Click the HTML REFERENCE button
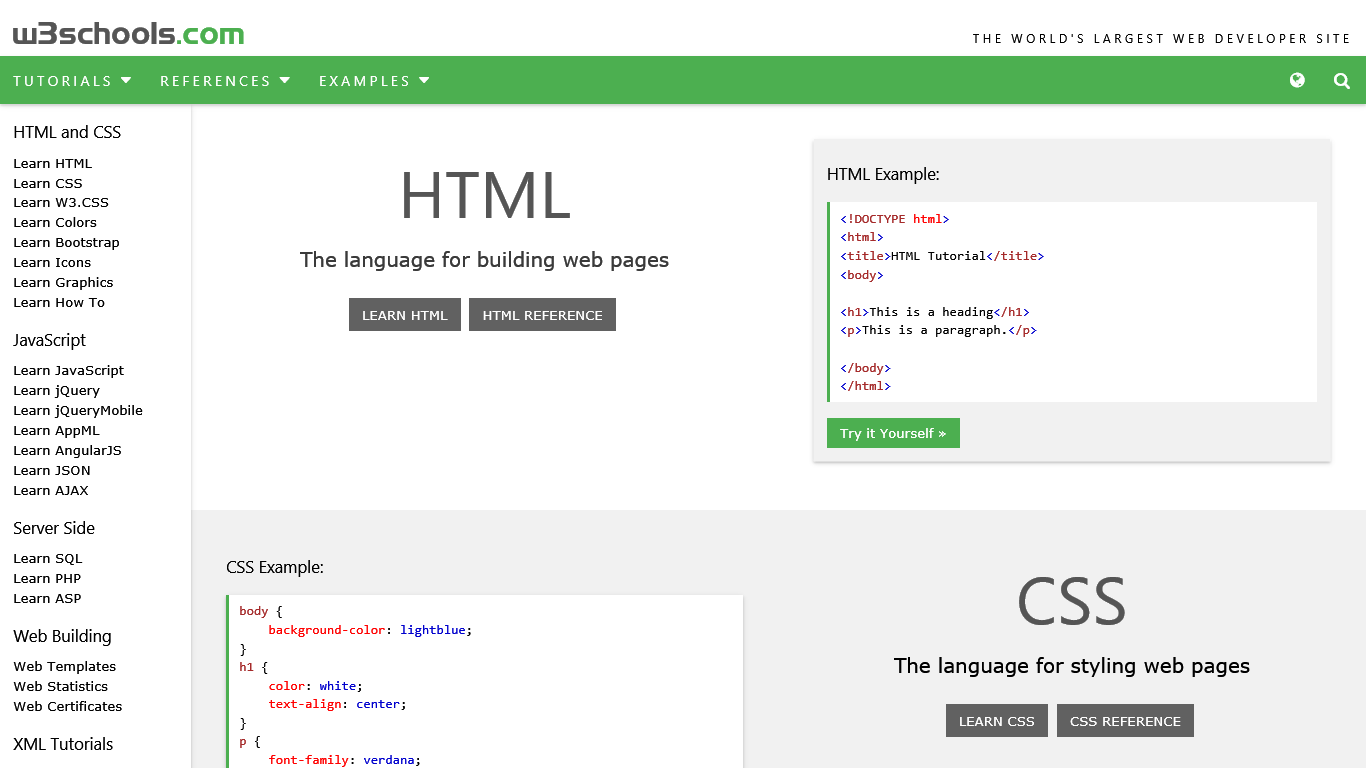The width and height of the screenshot is (1366, 768). 542,314
